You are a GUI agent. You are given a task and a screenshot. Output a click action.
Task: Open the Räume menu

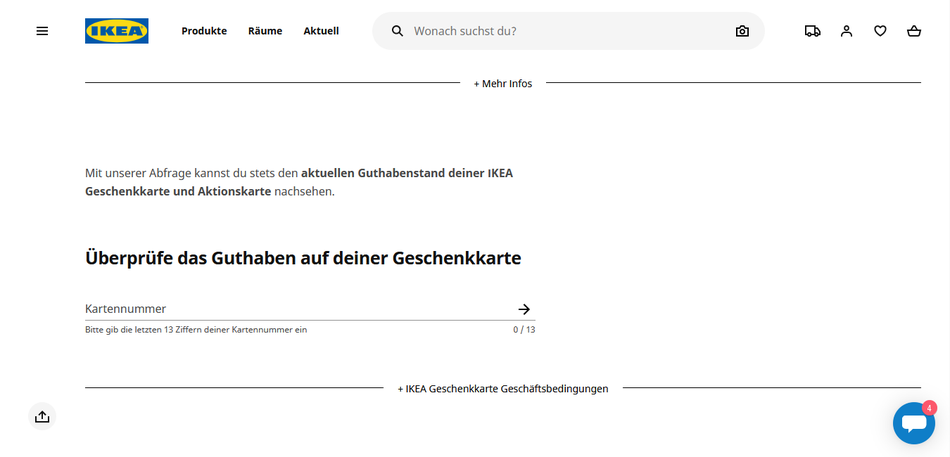(x=265, y=31)
